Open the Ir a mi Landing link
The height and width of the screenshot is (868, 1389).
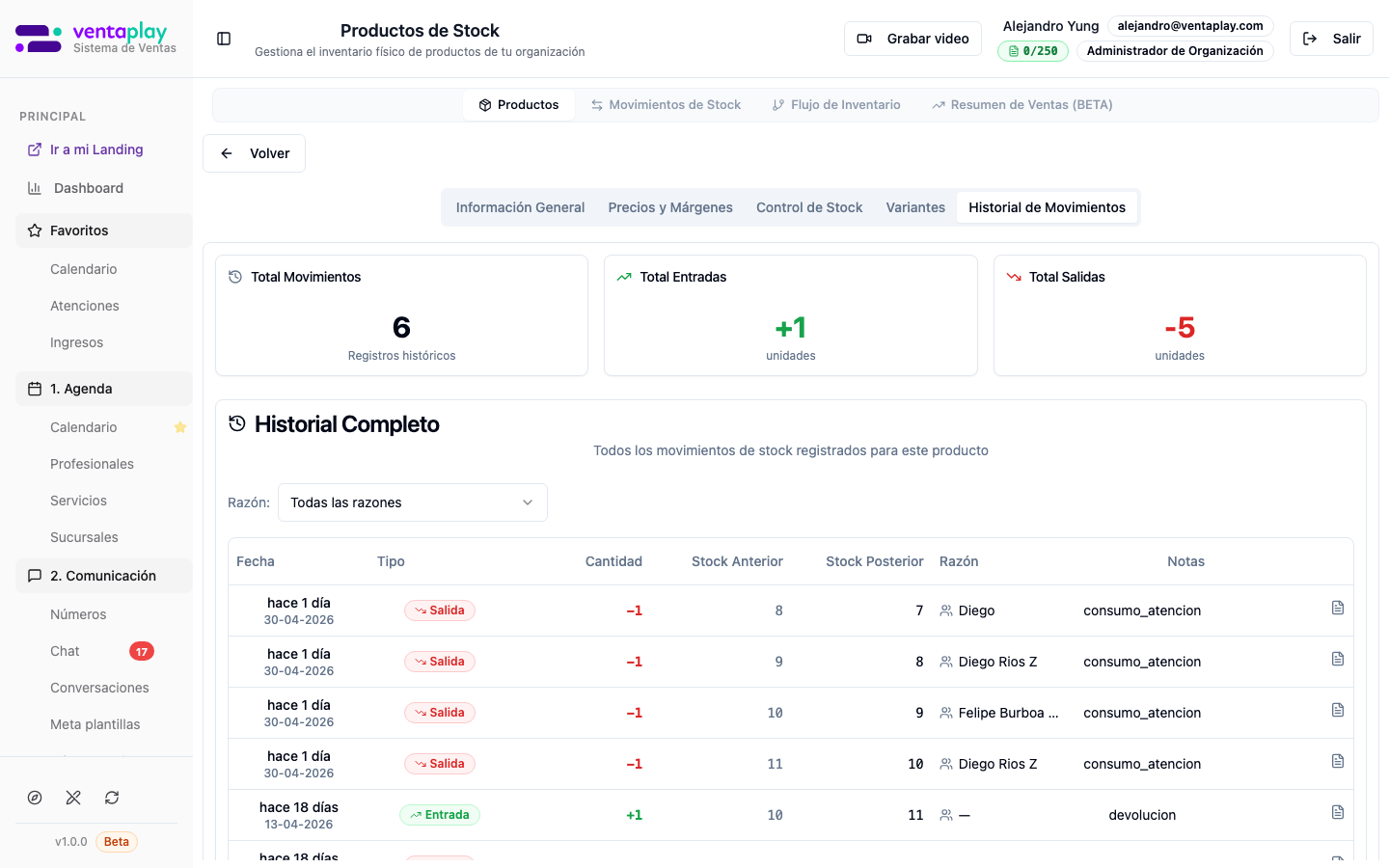click(96, 149)
